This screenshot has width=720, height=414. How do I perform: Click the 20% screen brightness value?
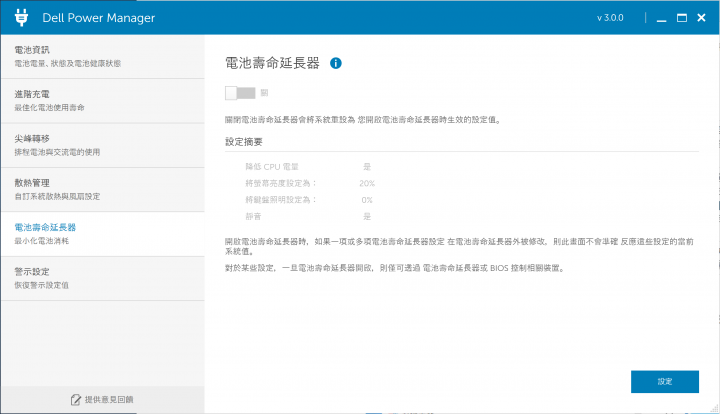pos(367,183)
